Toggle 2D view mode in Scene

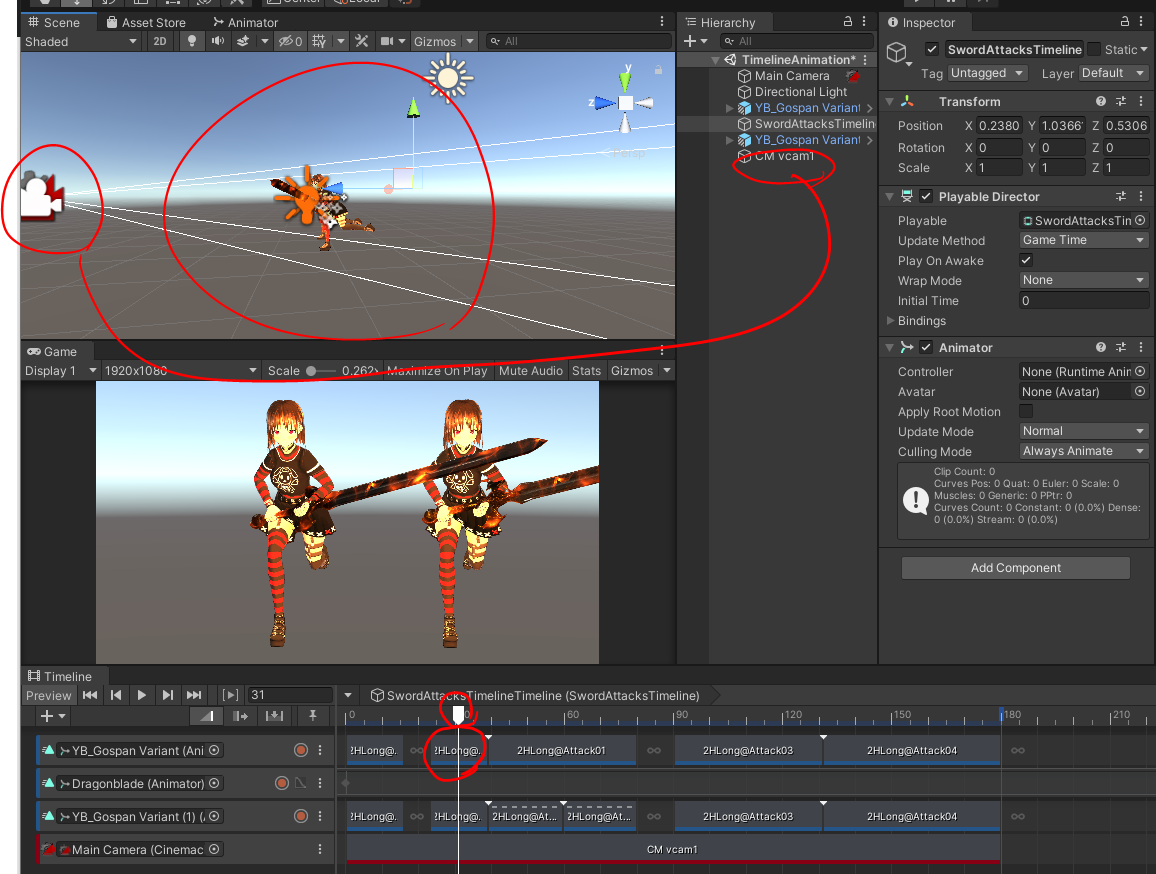[x=160, y=41]
